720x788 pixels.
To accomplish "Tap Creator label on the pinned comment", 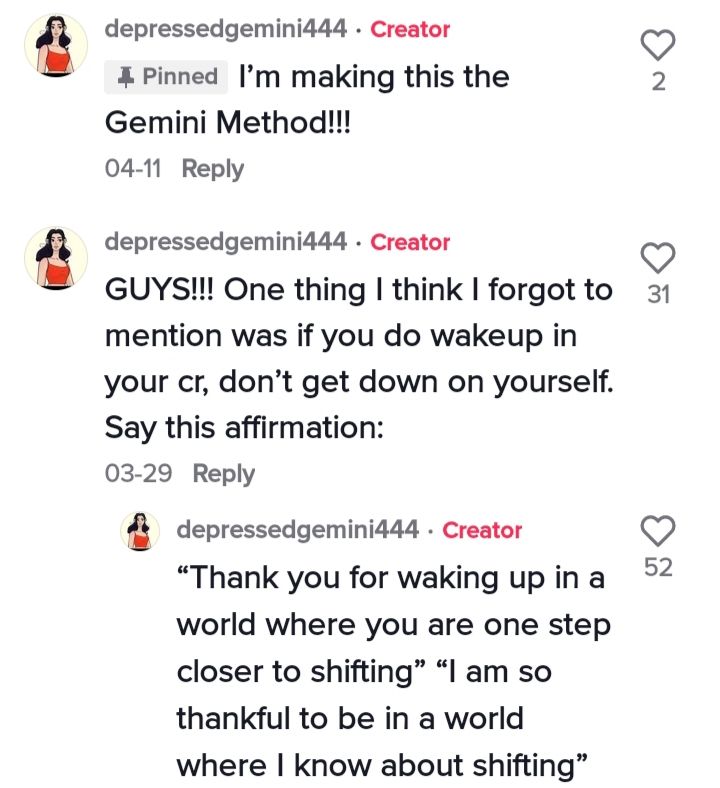I will (x=410, y=29).
